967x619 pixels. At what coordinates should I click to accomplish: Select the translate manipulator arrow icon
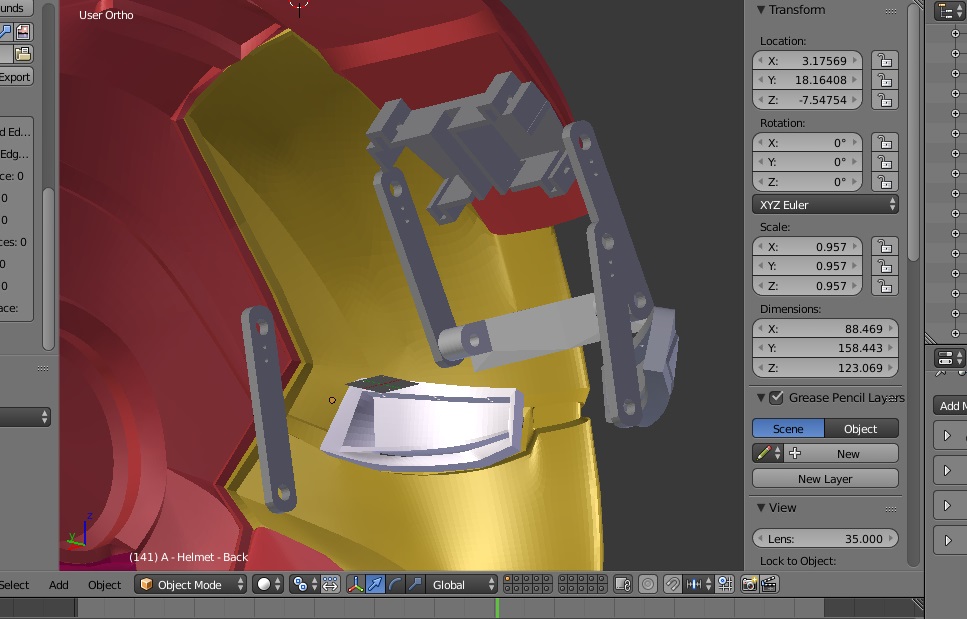[376, 585]
